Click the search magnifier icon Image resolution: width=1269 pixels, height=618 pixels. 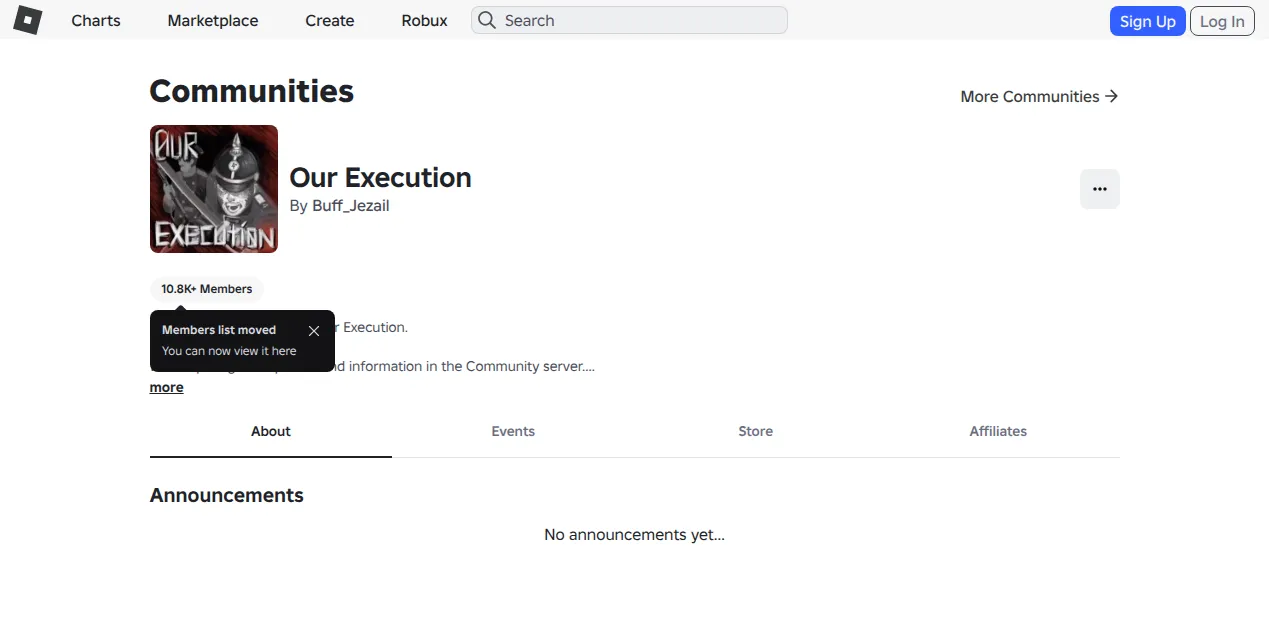click(486, 20)
